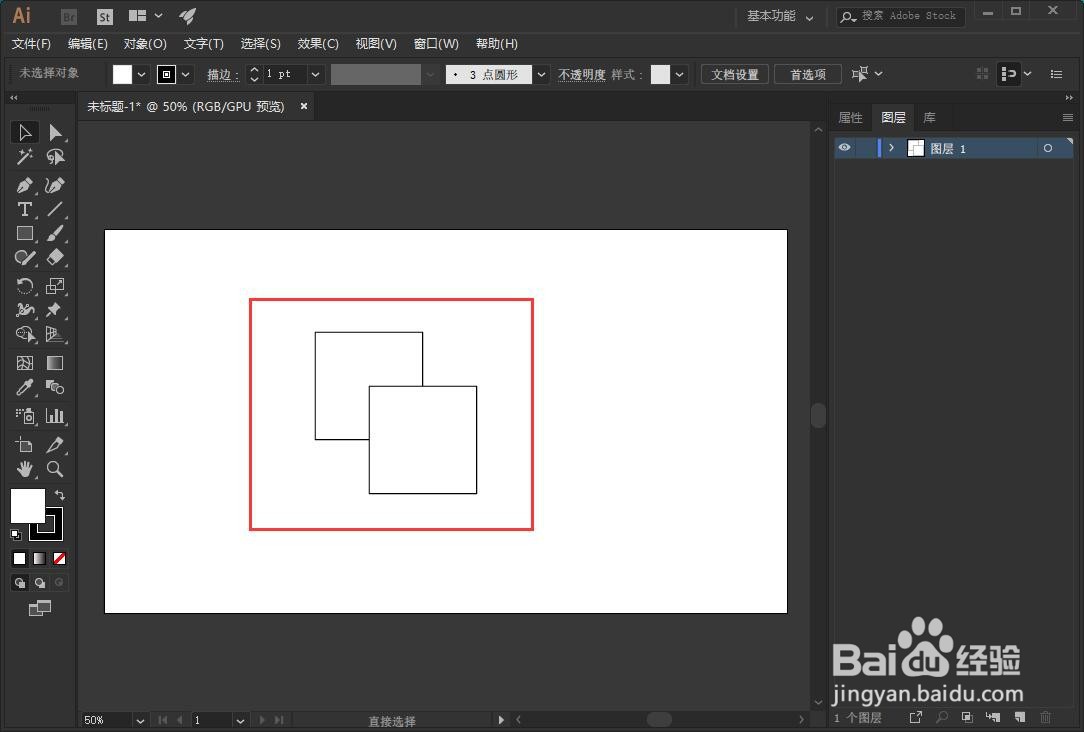Select the Blend tool
This screenshot has height=732, width=1084.
[x=55, y=387]
